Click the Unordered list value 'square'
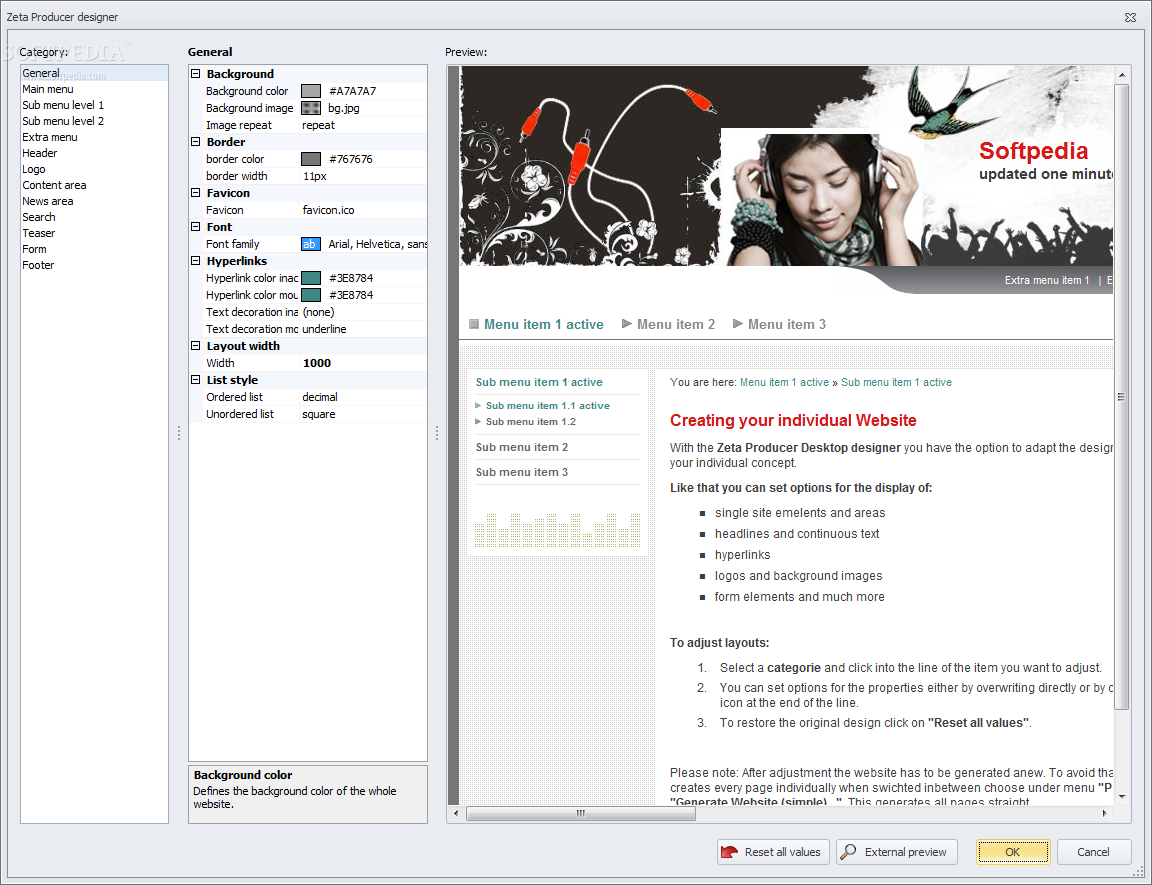The width and height of the screenshot is (1152, 885). click(x=318, y=414)
